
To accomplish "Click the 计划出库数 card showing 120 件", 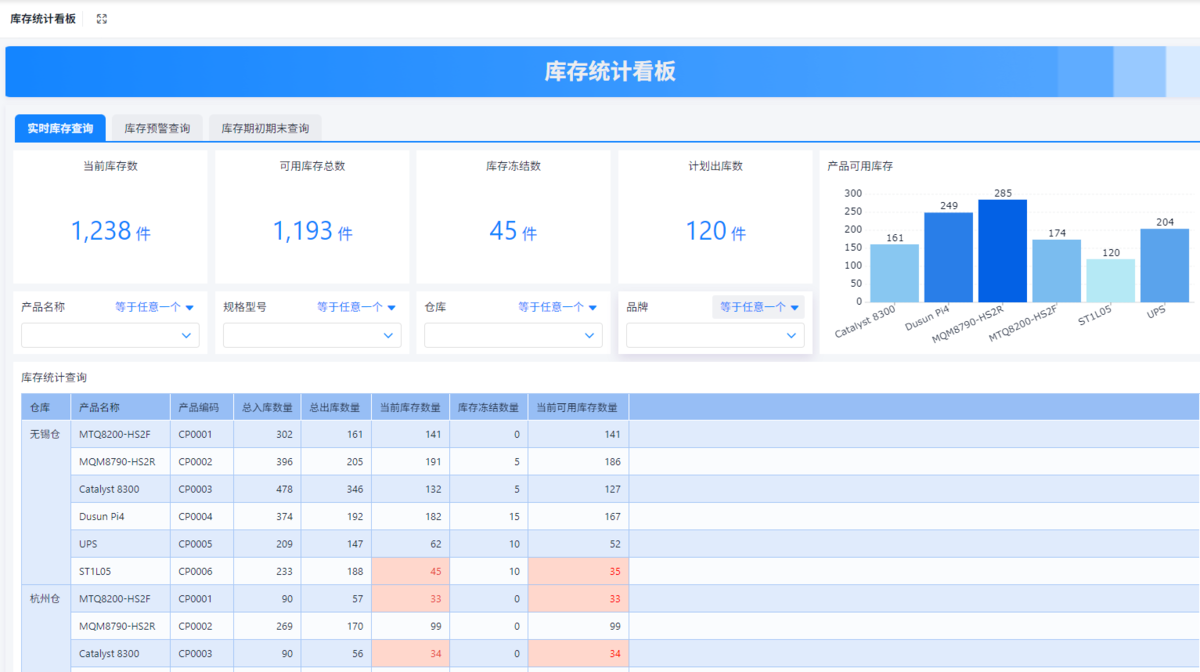I will [715, 231].
